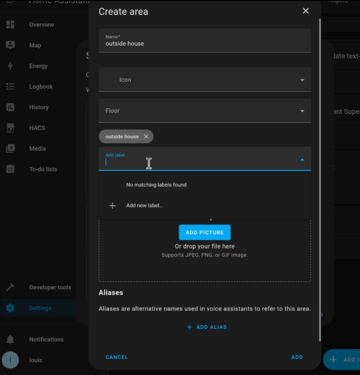Screen dimensions: 360x375
Task: Remove the outside house label chip
Action: tap(146, 136)
